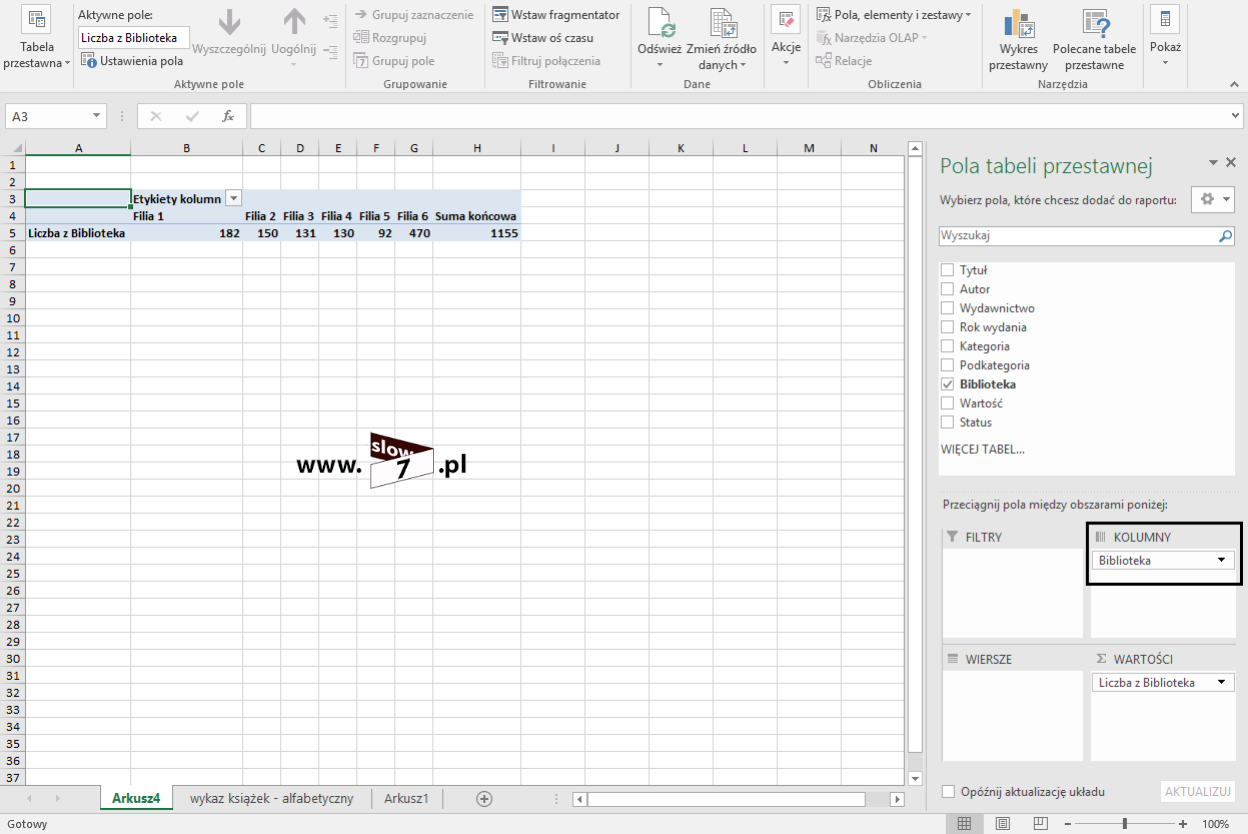The width and height of the screenshot is (1248, 834).
Task: Check the Wartość field checkbox
Action: (x=947, y=403)
